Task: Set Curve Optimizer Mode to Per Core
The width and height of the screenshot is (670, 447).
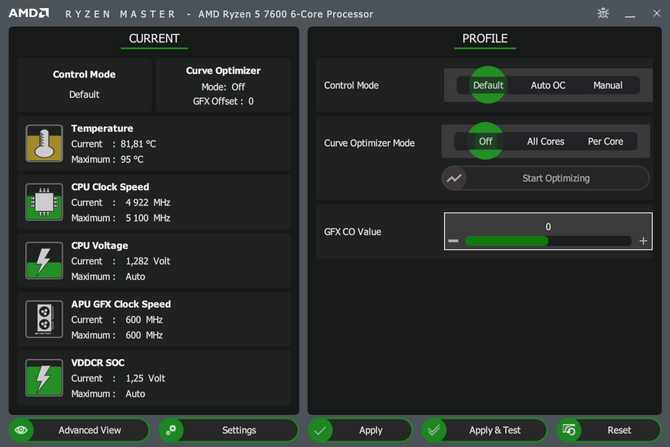Action: click(605, 141)
